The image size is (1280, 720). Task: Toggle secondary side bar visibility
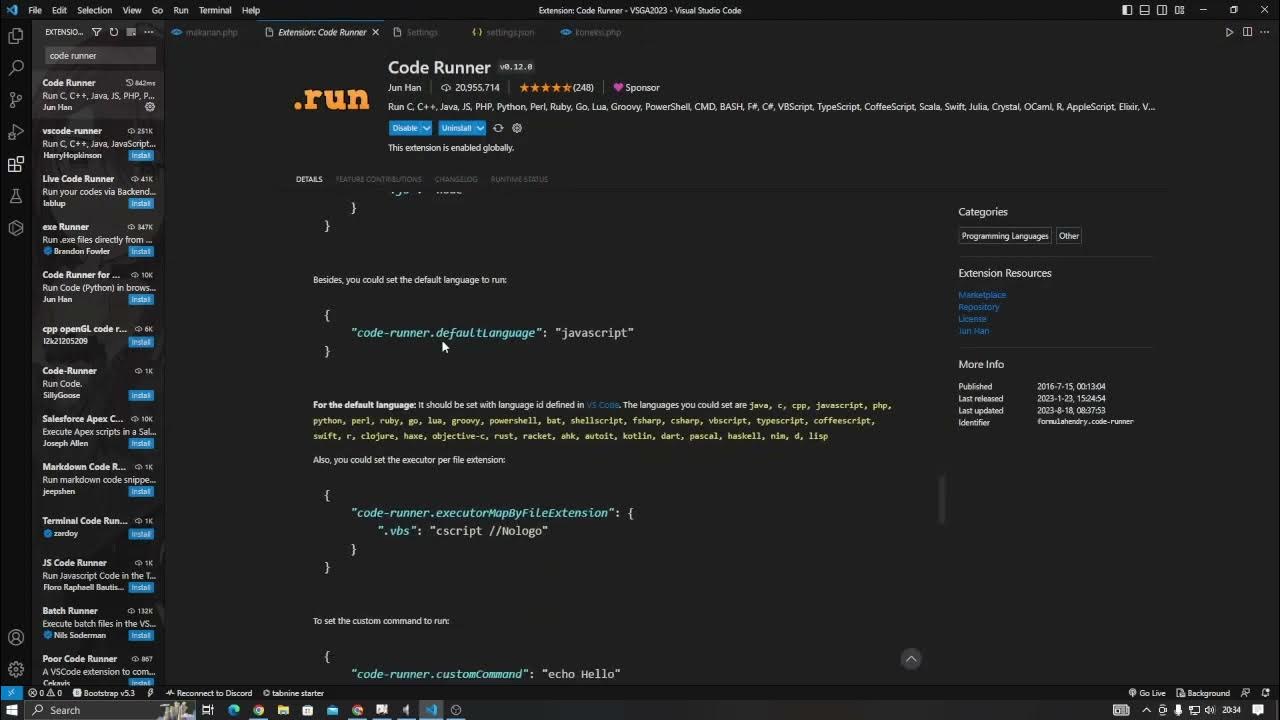click(x=1163, y=10)
